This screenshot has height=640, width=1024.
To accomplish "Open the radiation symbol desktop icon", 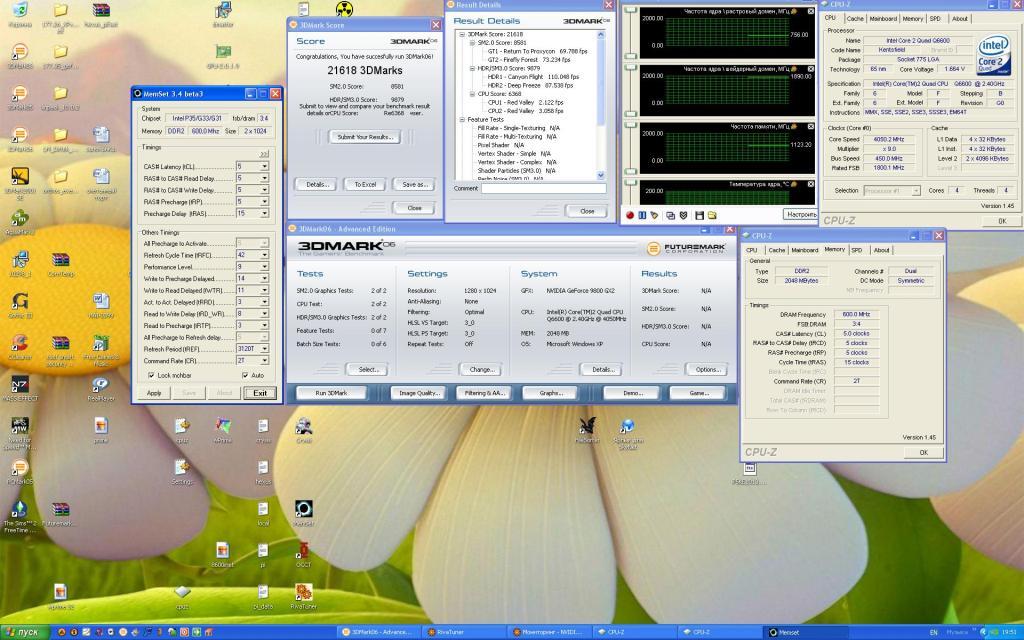I will (x=344, y=9).
